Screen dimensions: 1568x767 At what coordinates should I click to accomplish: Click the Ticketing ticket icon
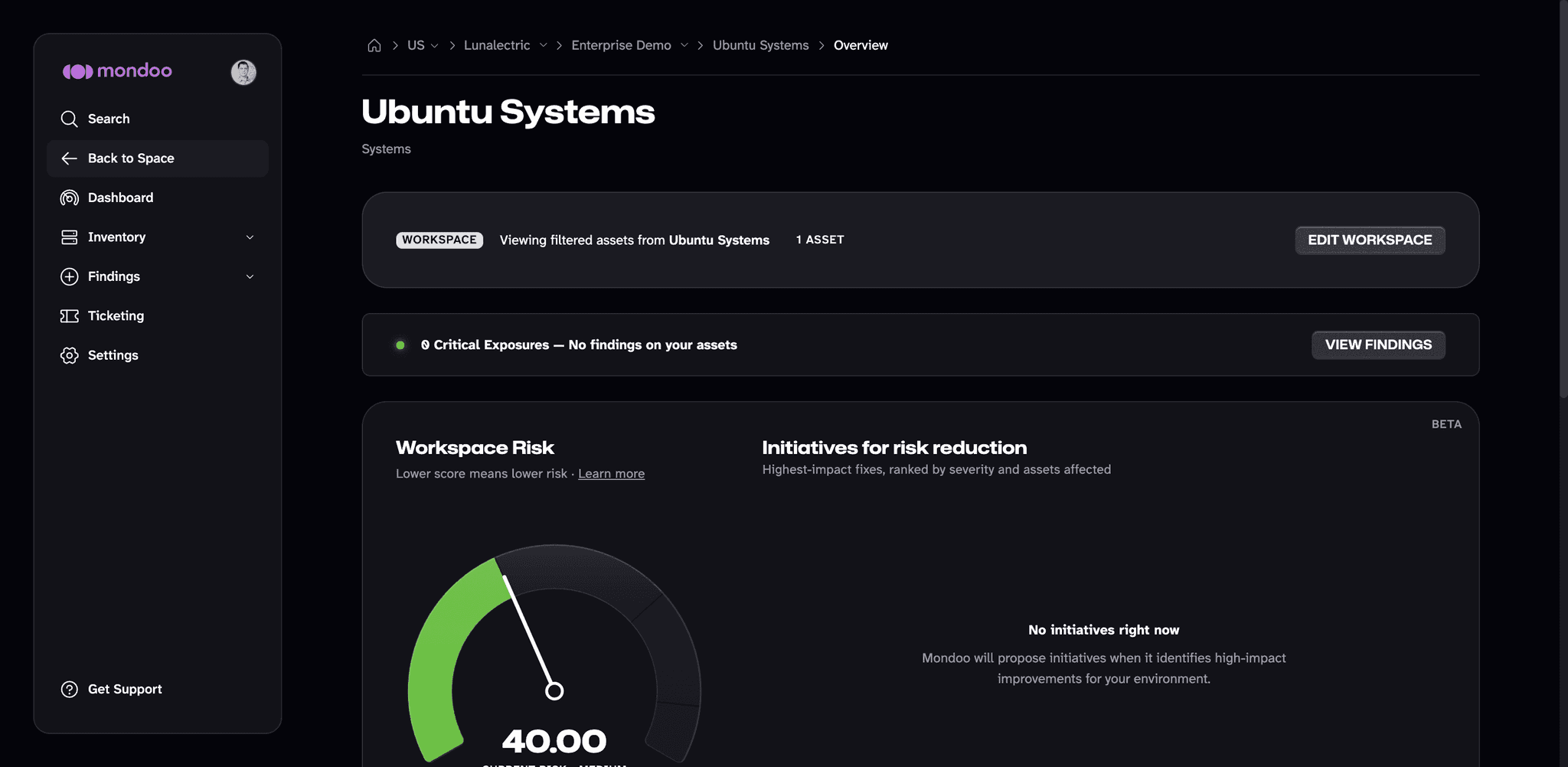(69, 316)
